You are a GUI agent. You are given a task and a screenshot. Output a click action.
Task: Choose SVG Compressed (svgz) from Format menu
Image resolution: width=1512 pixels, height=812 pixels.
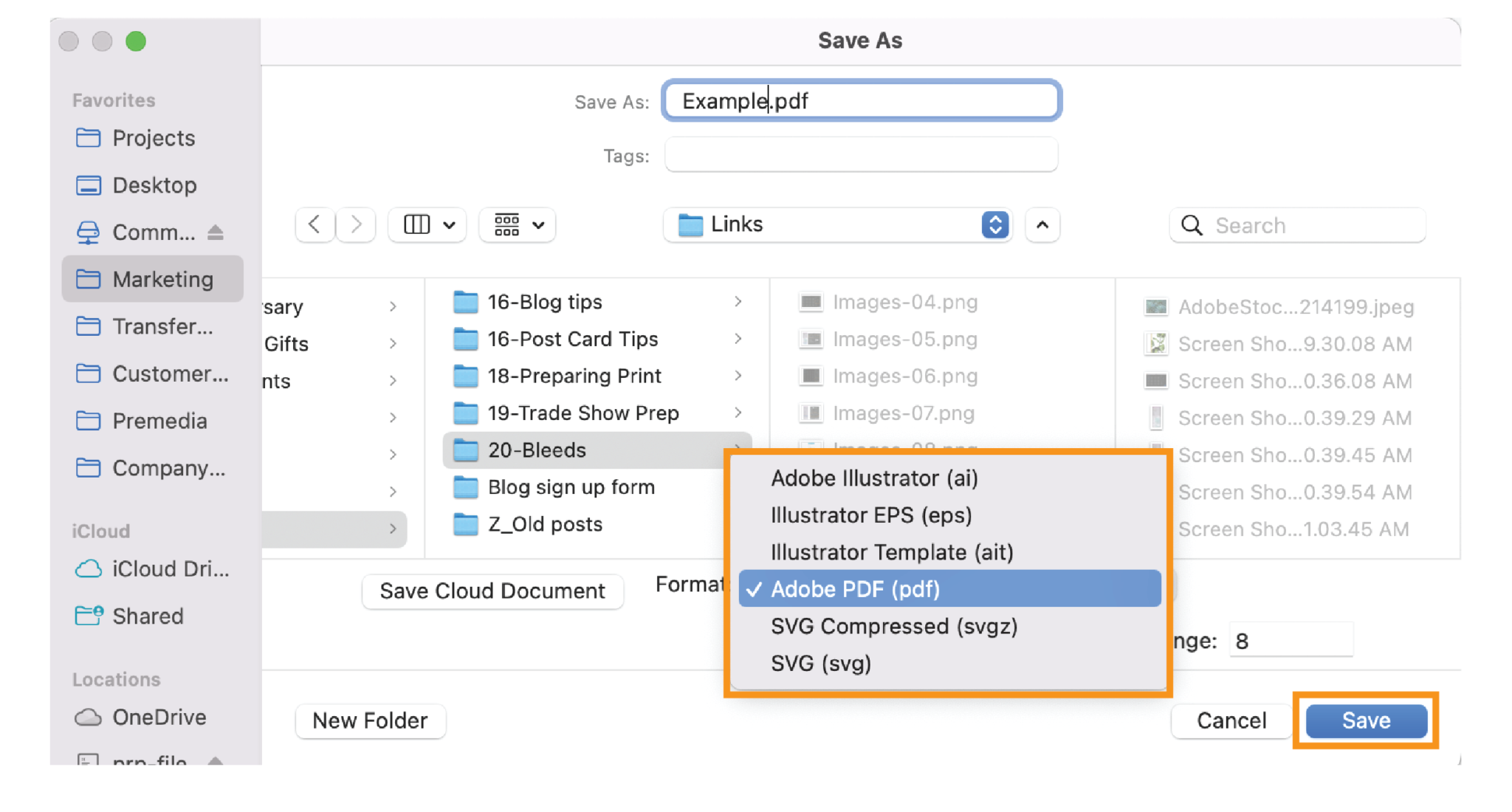(x=894, y=626)
